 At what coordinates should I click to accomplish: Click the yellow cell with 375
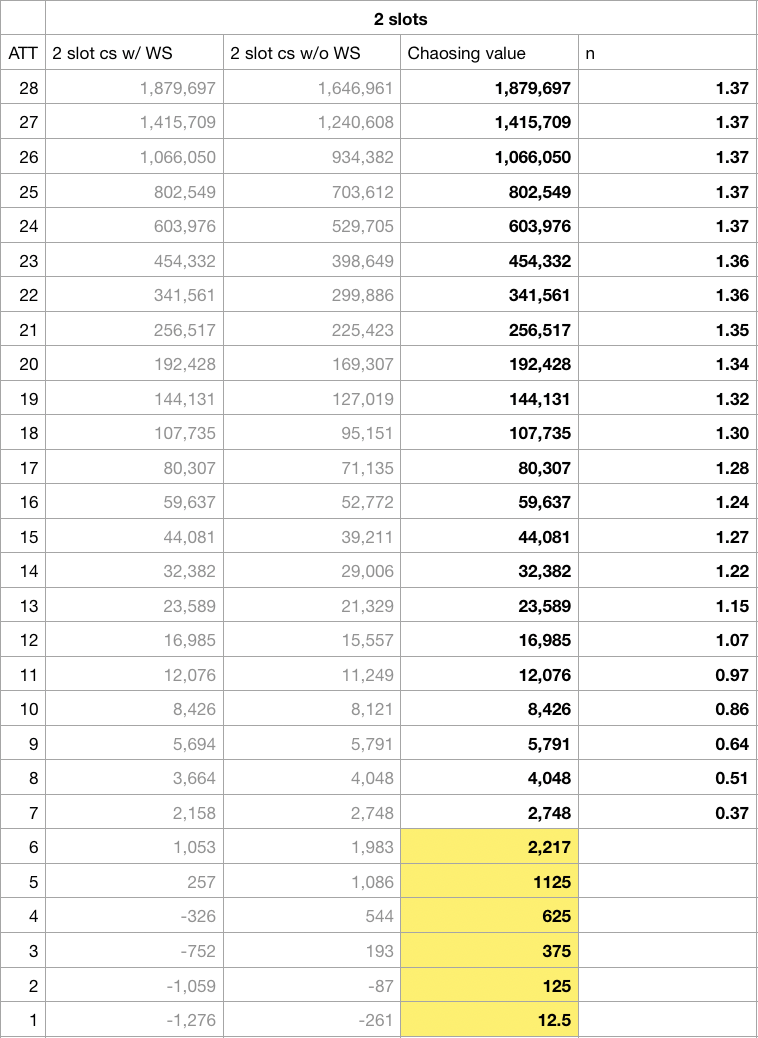(490, 951)
